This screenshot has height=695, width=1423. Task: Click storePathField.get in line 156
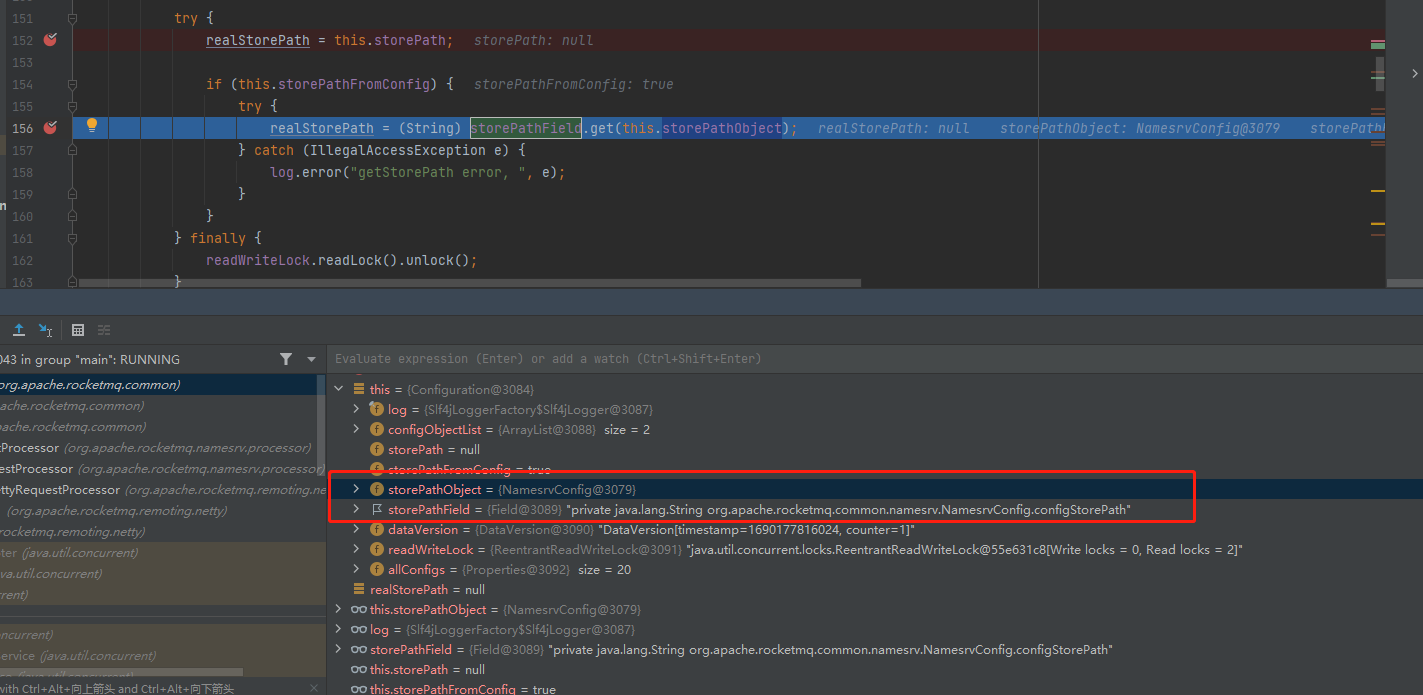543,128
